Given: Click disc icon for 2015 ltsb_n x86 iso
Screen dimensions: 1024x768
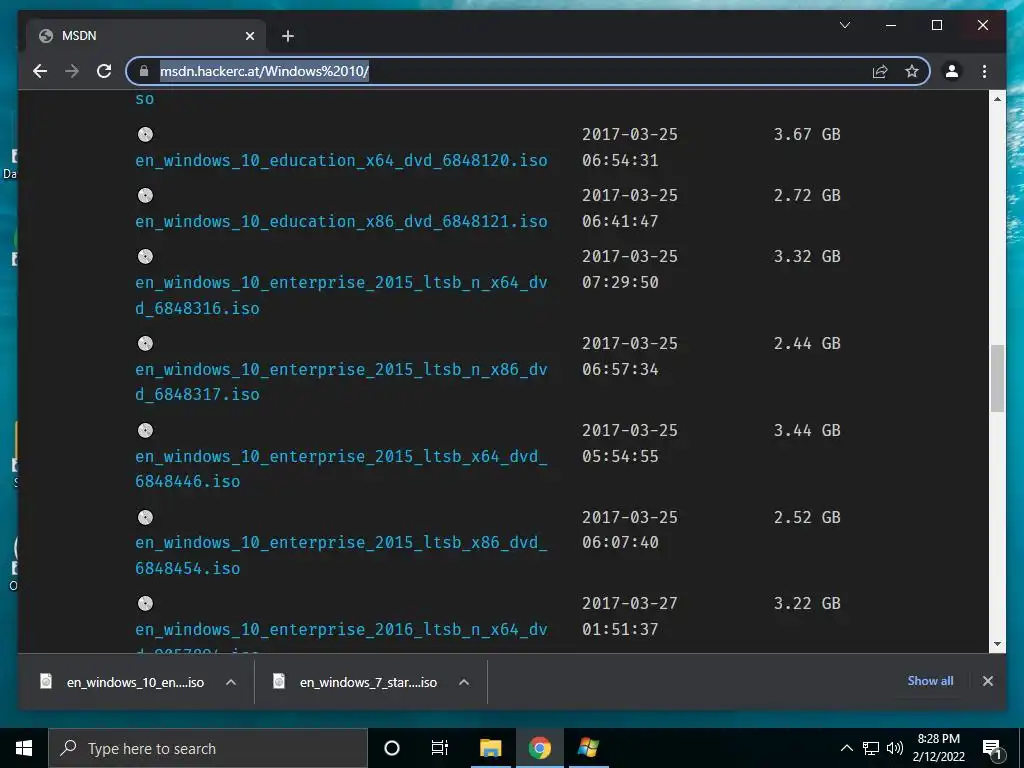Looking at the screenshot, I should point(145,344).
